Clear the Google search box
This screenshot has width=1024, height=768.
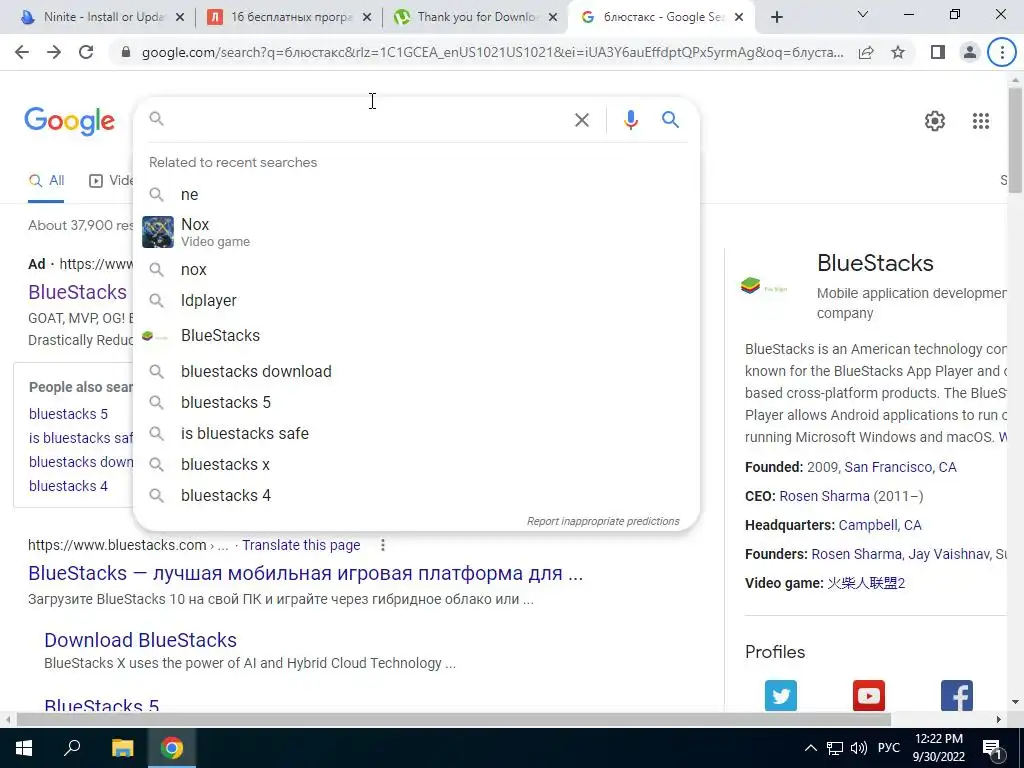(581, 120)
